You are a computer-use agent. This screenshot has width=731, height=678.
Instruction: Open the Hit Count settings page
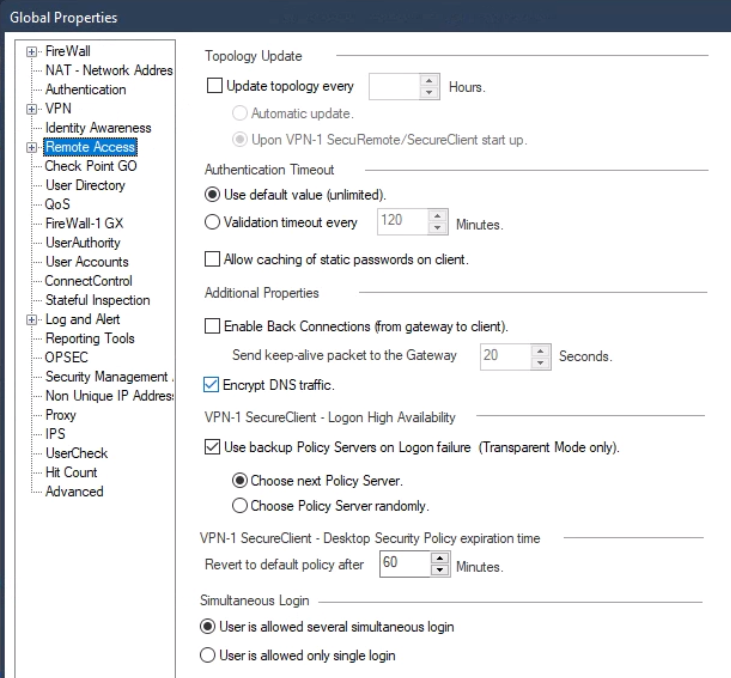(71, 472)
